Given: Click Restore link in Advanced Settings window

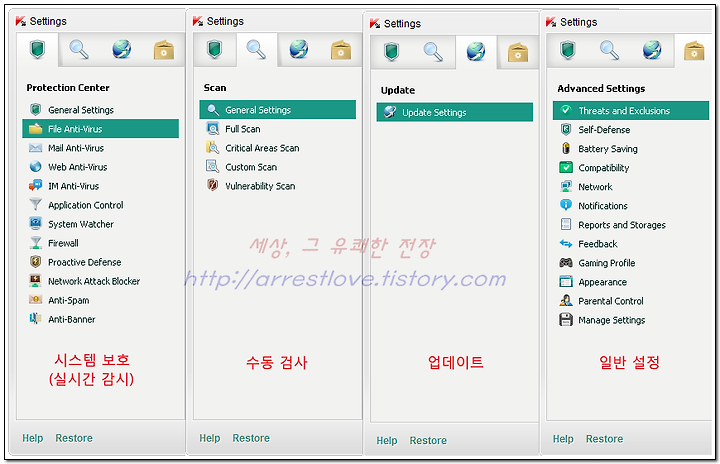Looking at the screenshot, I should tap(604, 439).
